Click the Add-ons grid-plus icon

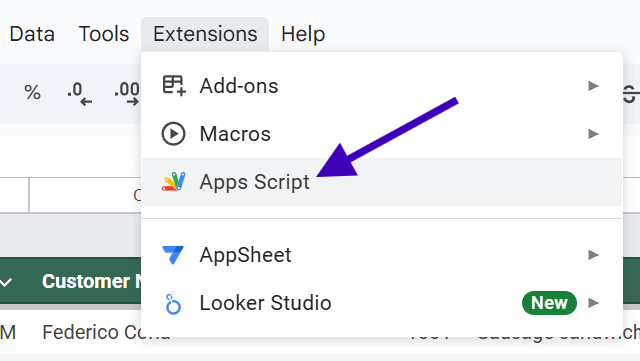tap(174, 86)
